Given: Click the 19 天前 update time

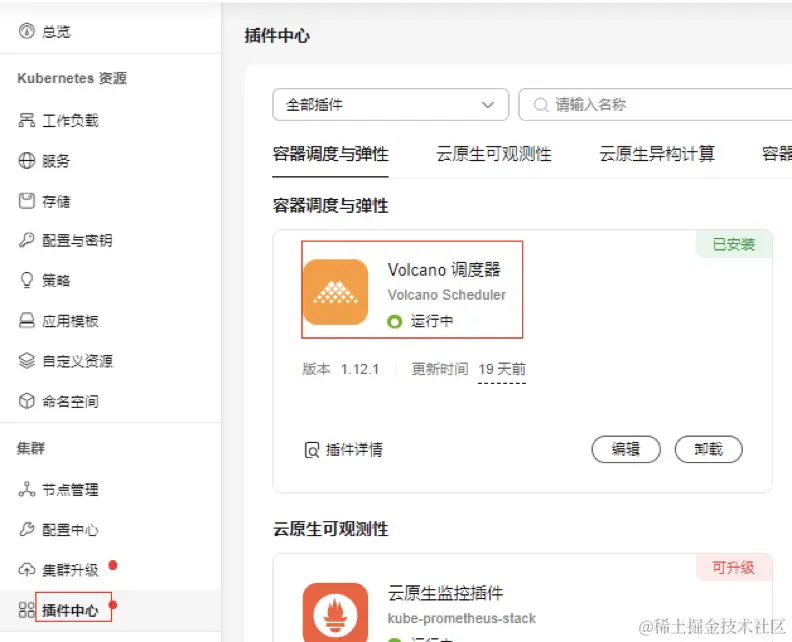Looking at the screenshot, I should click(502, 369).
